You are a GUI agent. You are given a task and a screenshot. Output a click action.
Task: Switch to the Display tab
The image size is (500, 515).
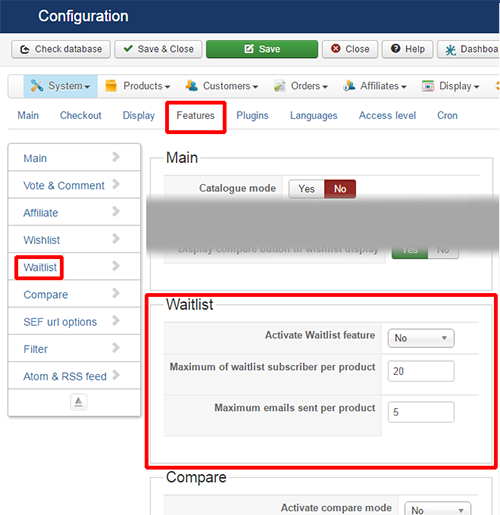point(139,115)
